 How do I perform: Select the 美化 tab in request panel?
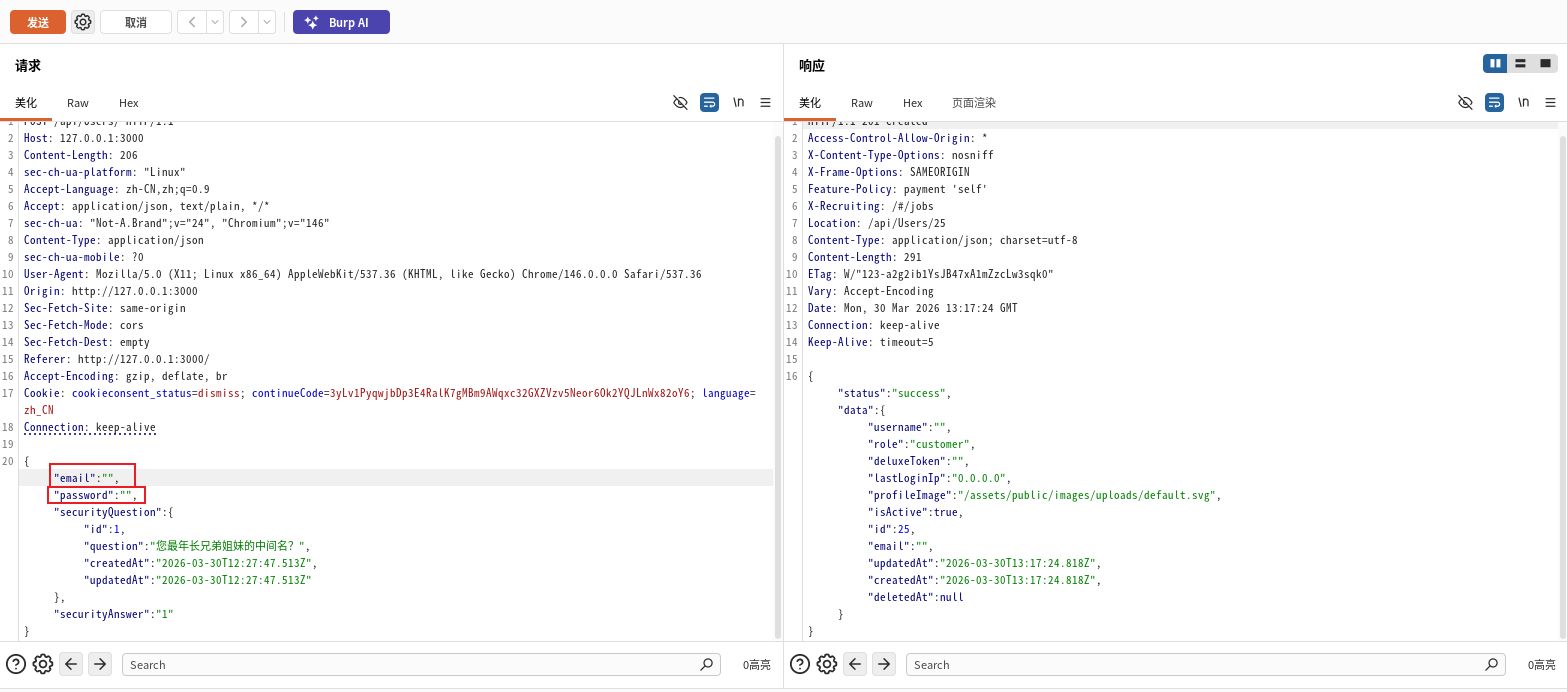coord(26,103)
